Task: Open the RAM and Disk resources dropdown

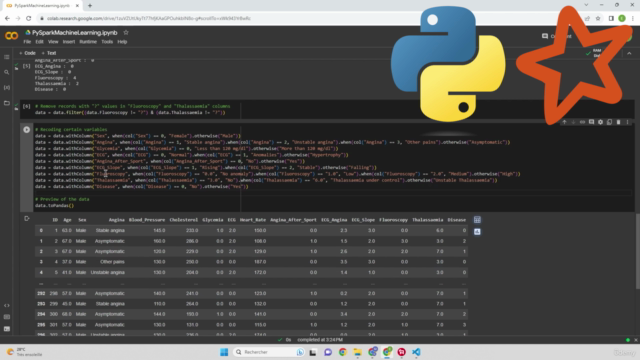Action: coord(595,53)
